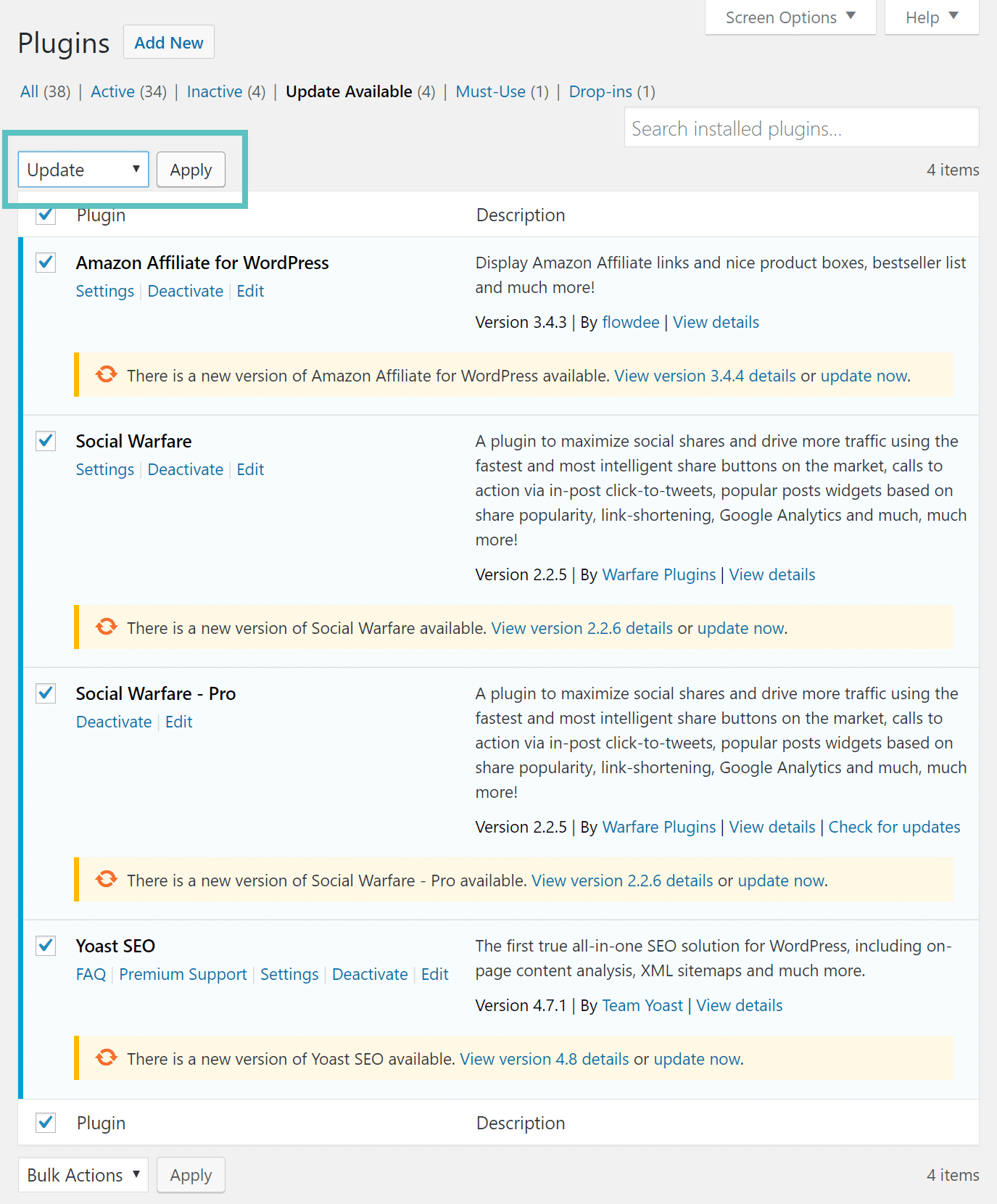The image size is (997, 1204).
Task: Edit the Amazon Affiliate for WordPress plugin
Action: point(250,291)
